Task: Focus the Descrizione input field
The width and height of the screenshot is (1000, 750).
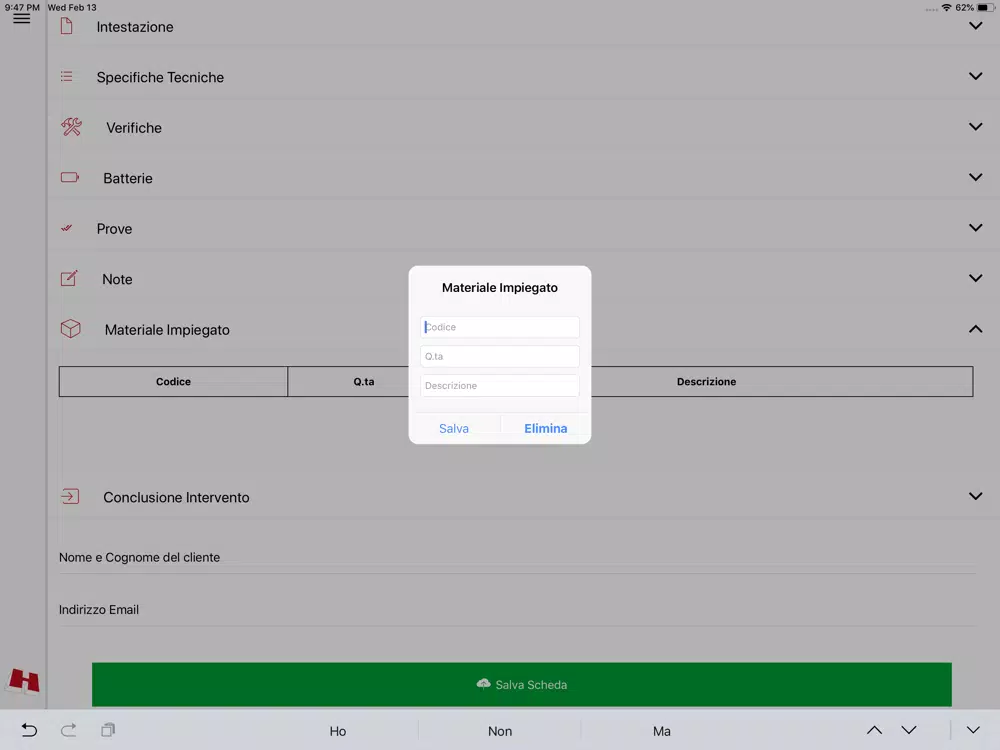Action: 500,386
